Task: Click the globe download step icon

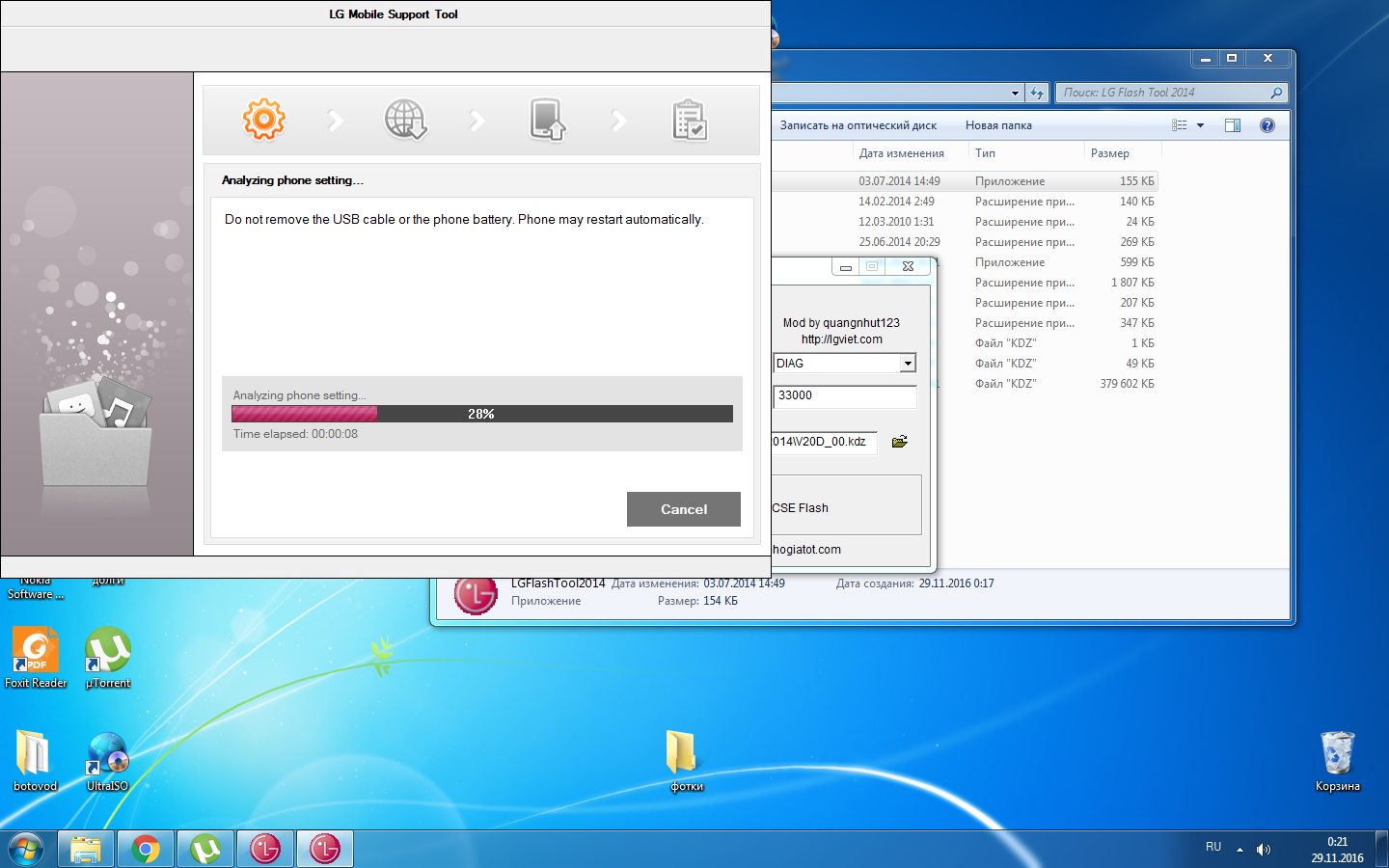Action: [405, 120]
